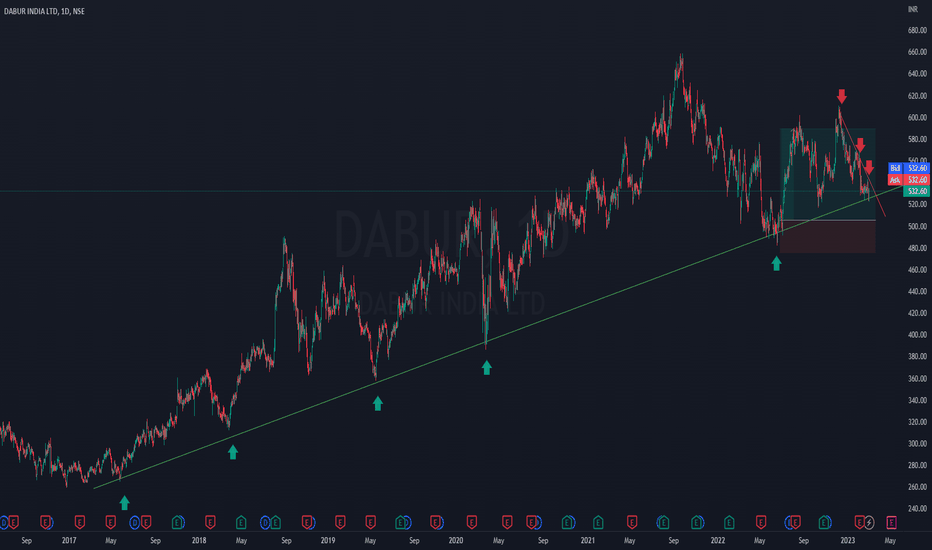Open the green earnings marker just before Sep 2018
The height and width of the screenshot is (550, 932).
click(275, 522)
